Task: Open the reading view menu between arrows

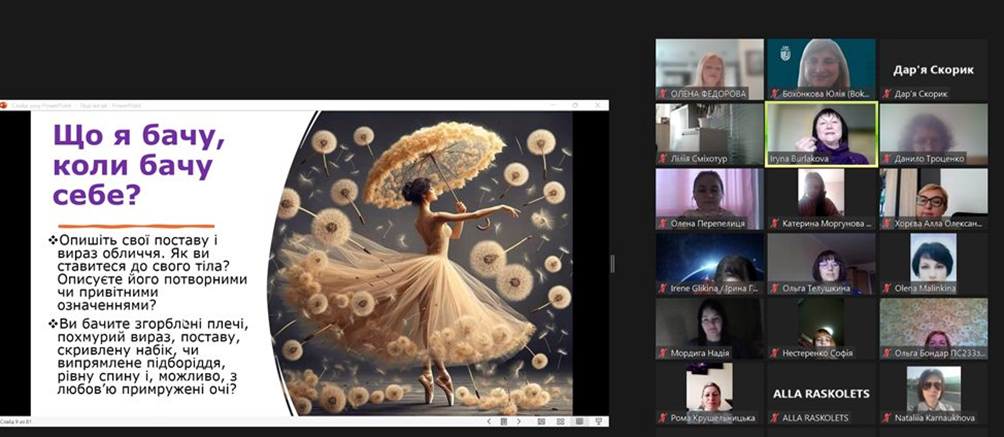Action: coord(502,421)
